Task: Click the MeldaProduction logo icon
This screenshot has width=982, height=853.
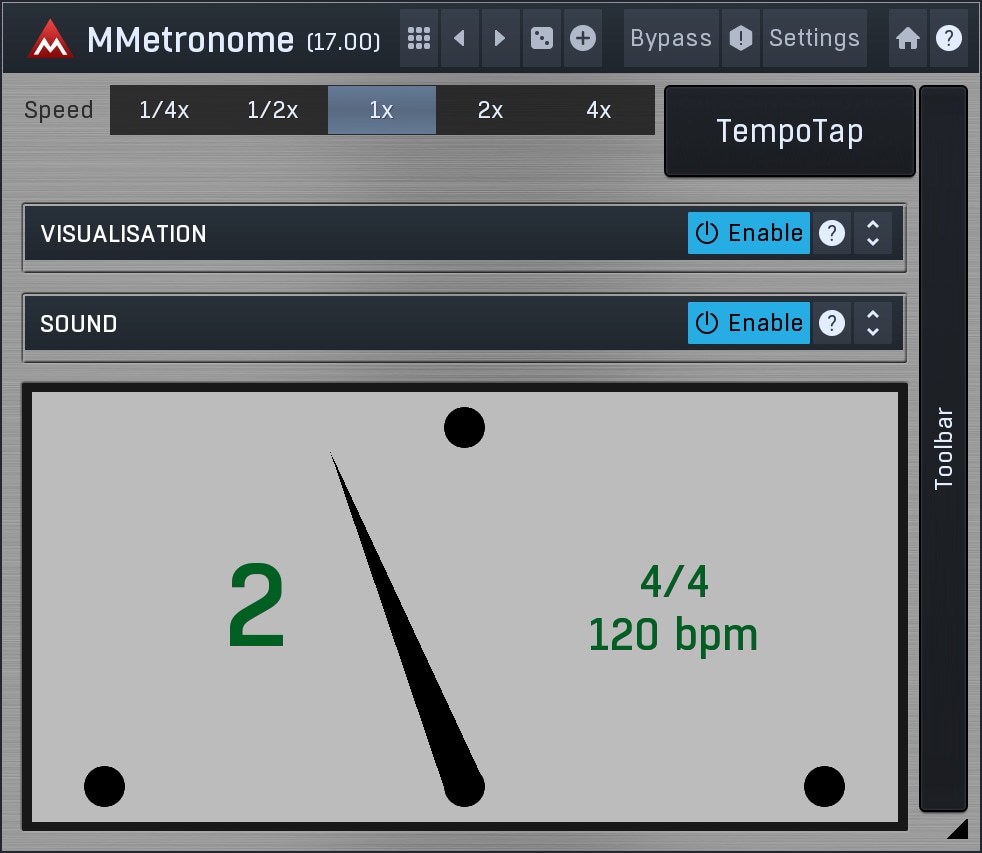Action: [x=50, y=39]
